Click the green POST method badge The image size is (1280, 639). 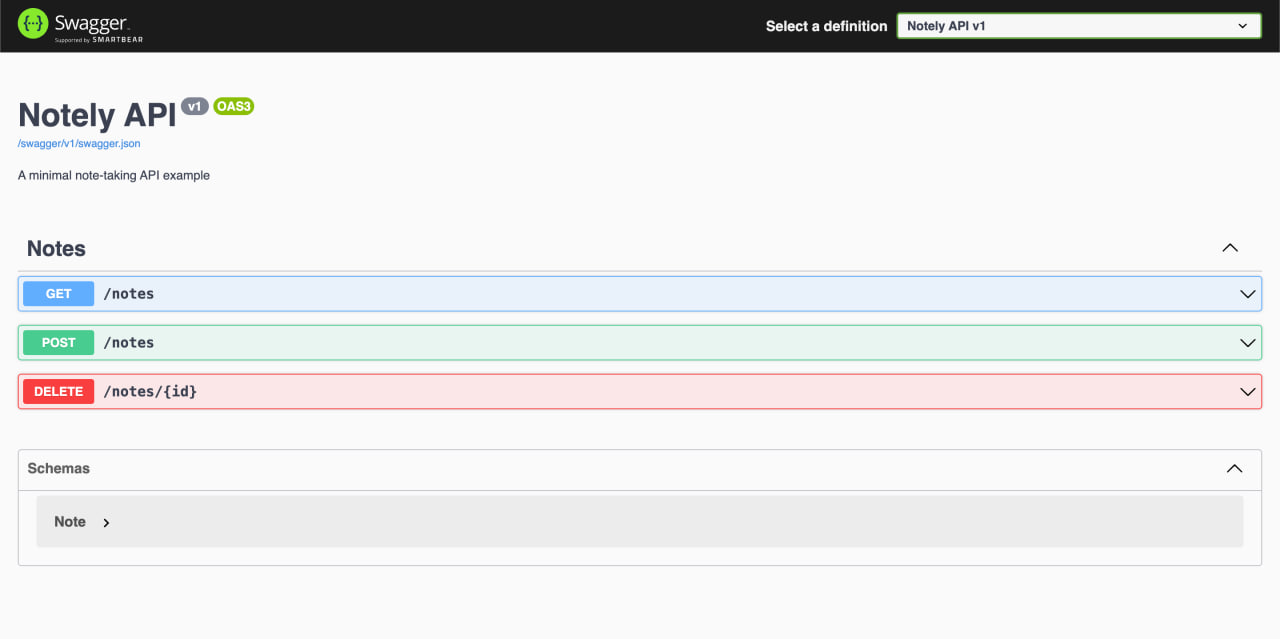pyautogui.click(x=58, y=343)
